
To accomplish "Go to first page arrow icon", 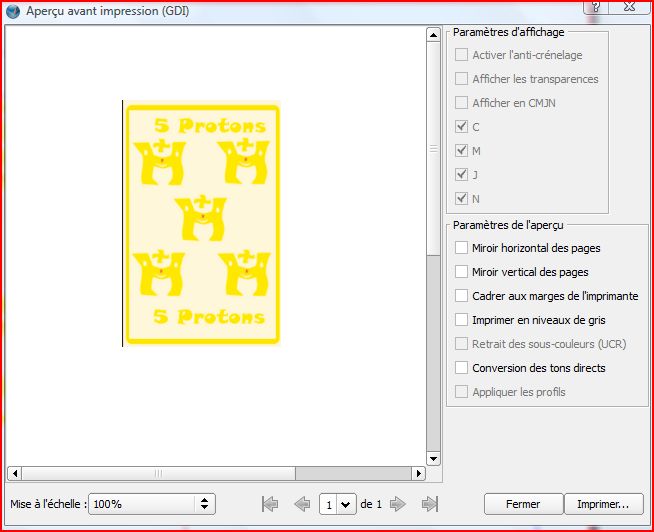I will tap(270, 504).
